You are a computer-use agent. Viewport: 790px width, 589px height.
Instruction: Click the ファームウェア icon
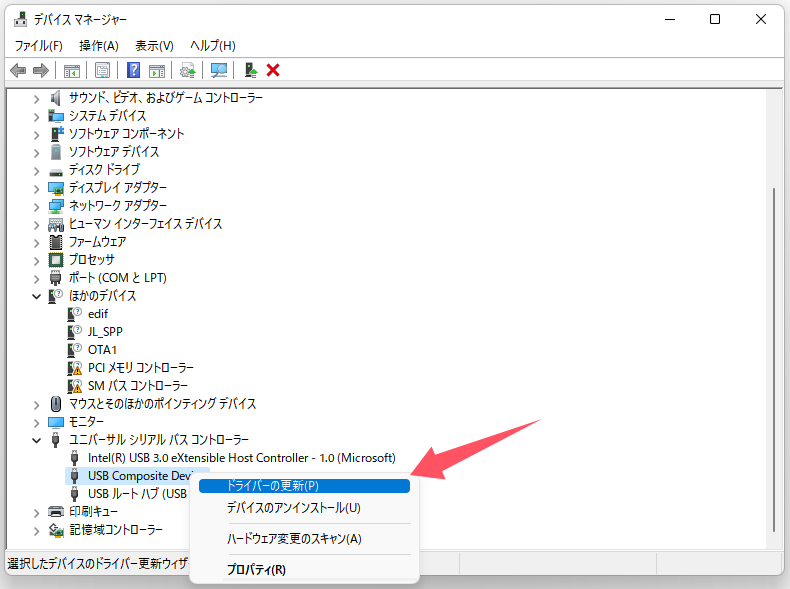click(x=56, y=242)
